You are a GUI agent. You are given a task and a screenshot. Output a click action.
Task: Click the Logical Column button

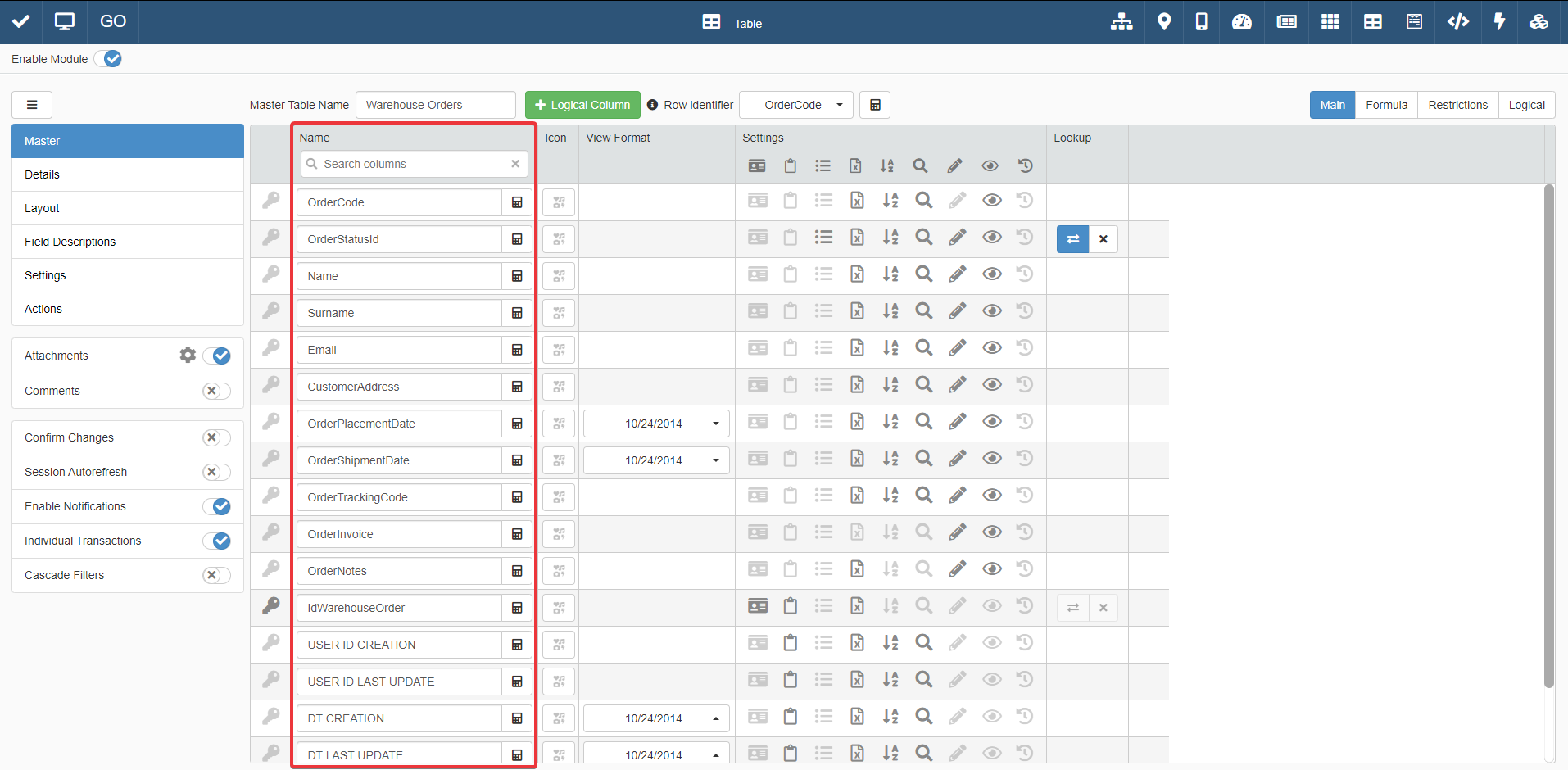[582, 105]
